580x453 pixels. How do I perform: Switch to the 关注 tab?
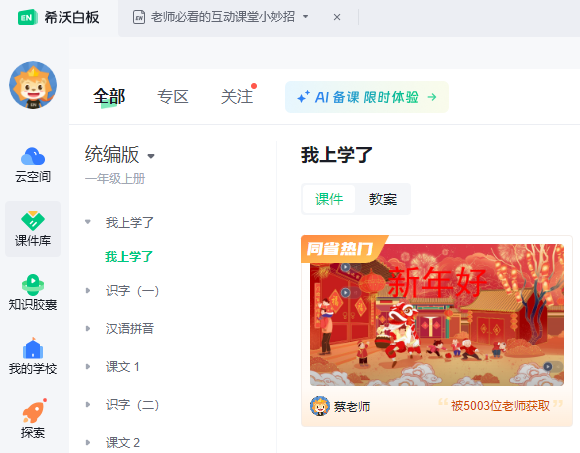pos(237,97)
